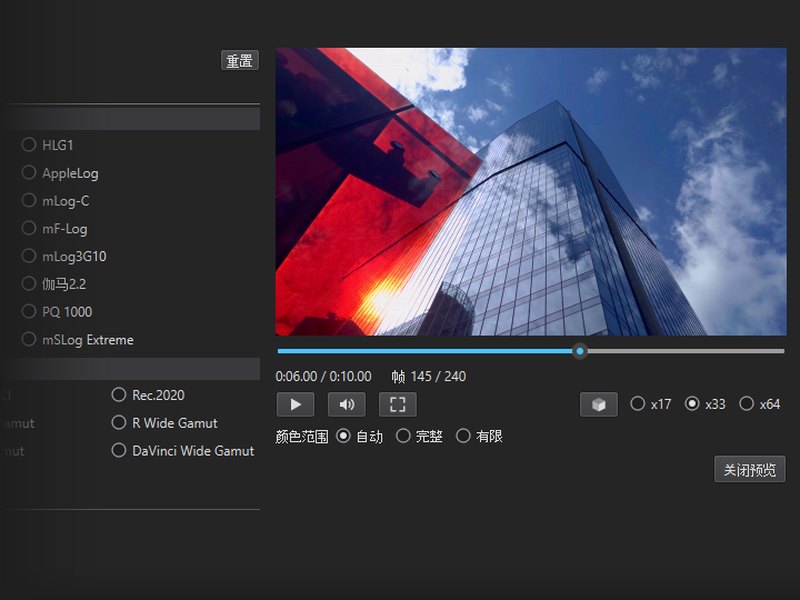Choose AppleLog gamma option
This screenshot has width=800, height=600.
(29, 172)
